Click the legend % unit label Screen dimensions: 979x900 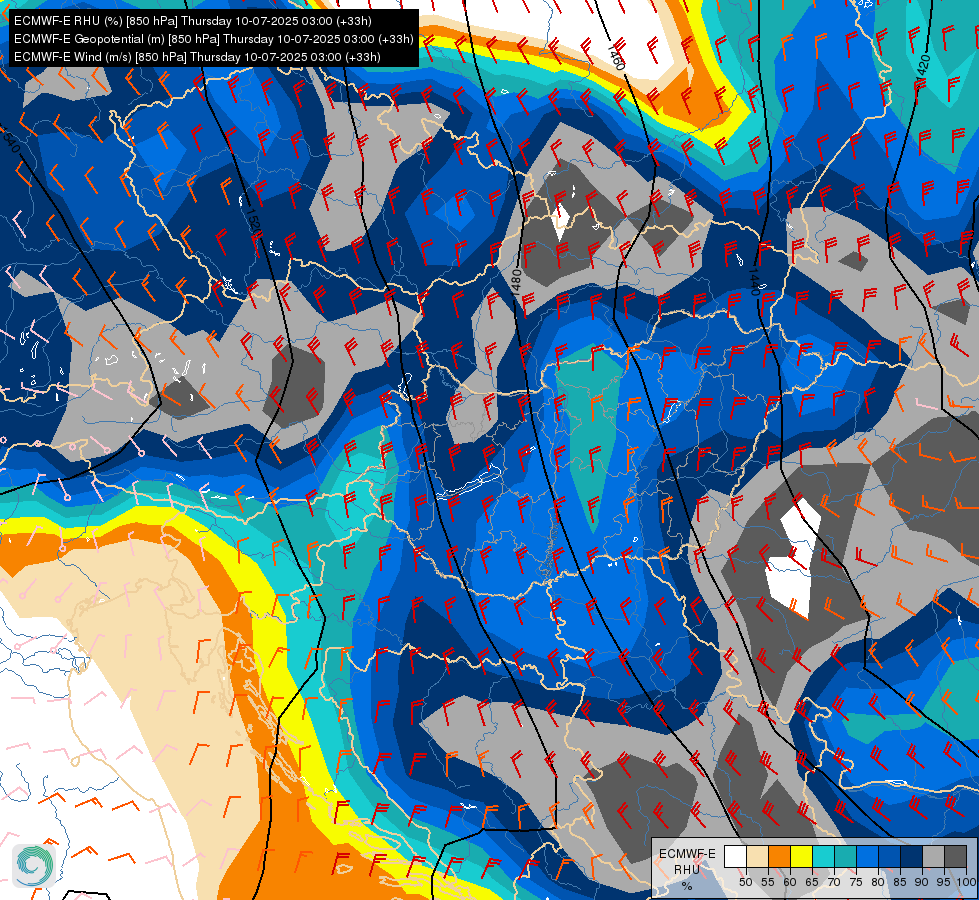[687, 886]
